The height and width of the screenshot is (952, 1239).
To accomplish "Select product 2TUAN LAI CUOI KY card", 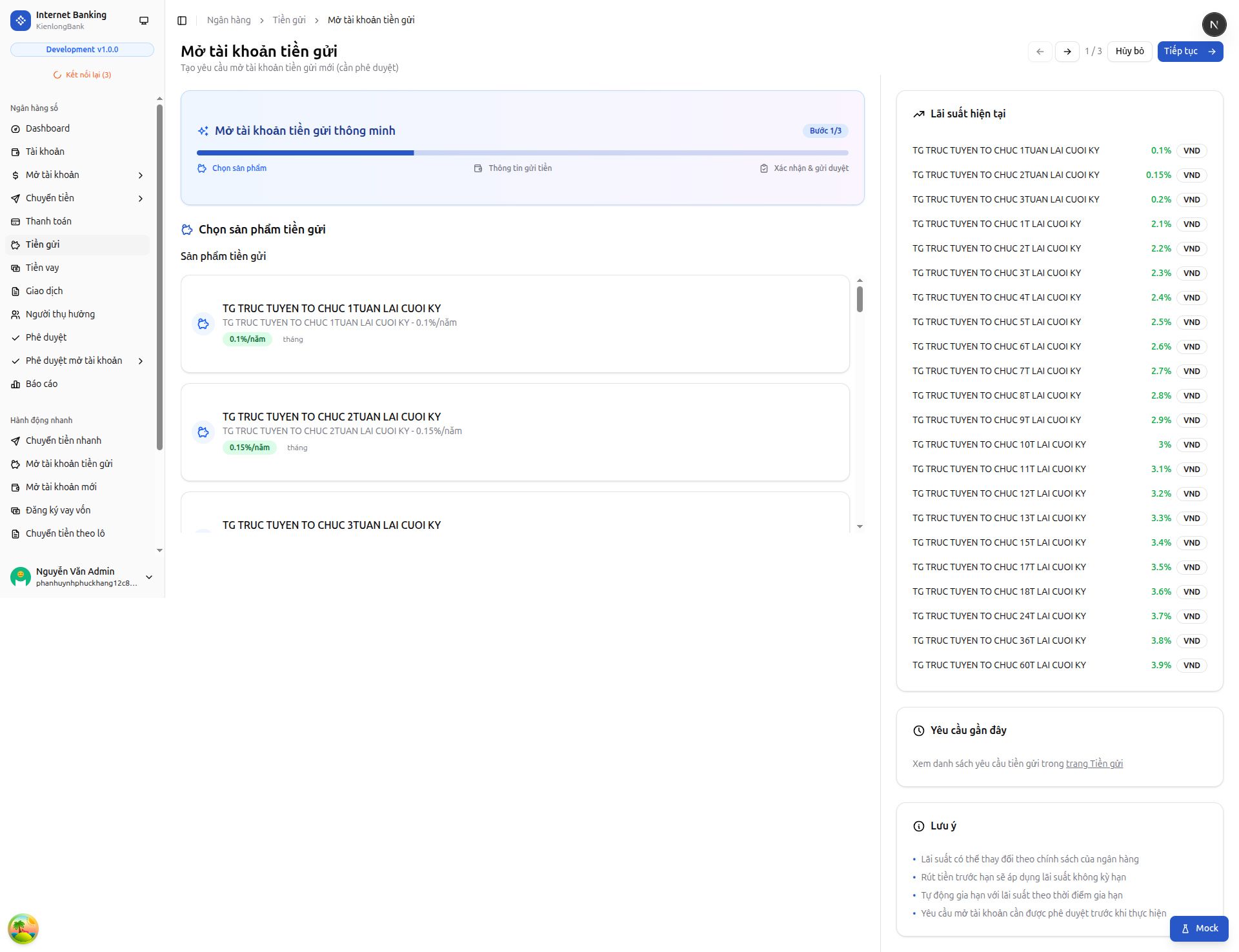I will pos(515,432).
